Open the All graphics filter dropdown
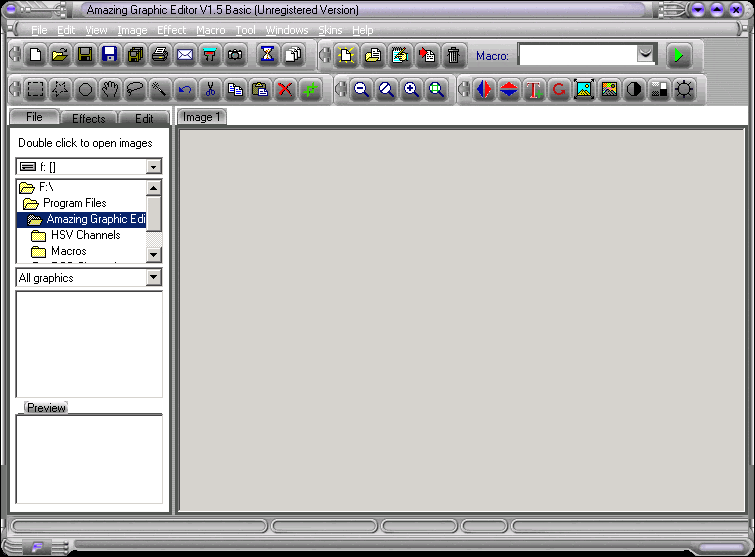 (x=154, y=277)
